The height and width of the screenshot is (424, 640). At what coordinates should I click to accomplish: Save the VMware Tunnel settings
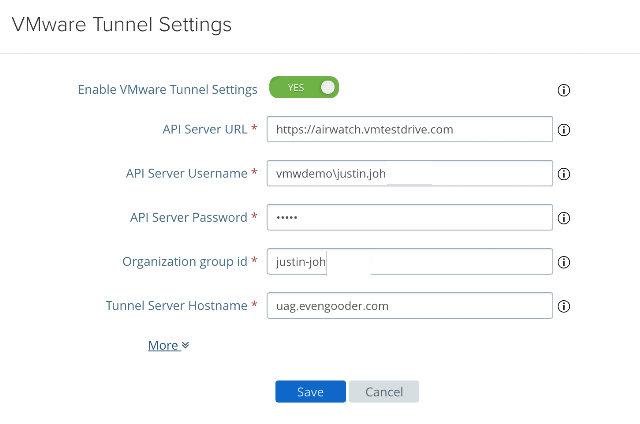point(310,392)
